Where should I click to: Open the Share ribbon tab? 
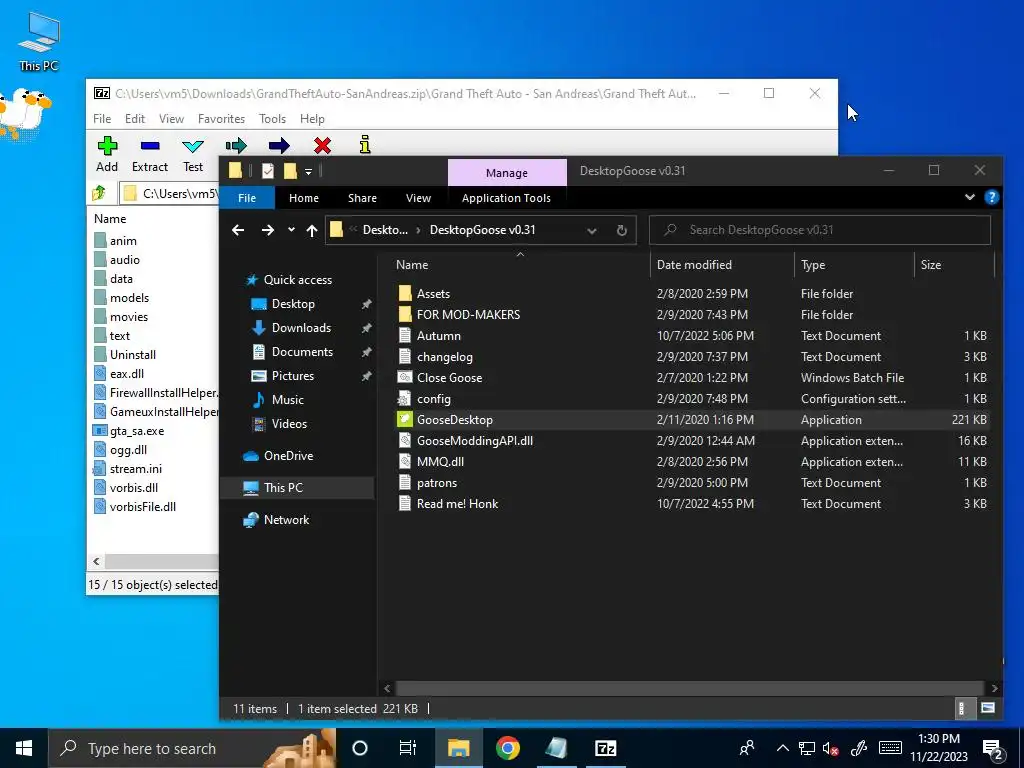[362, 198]
